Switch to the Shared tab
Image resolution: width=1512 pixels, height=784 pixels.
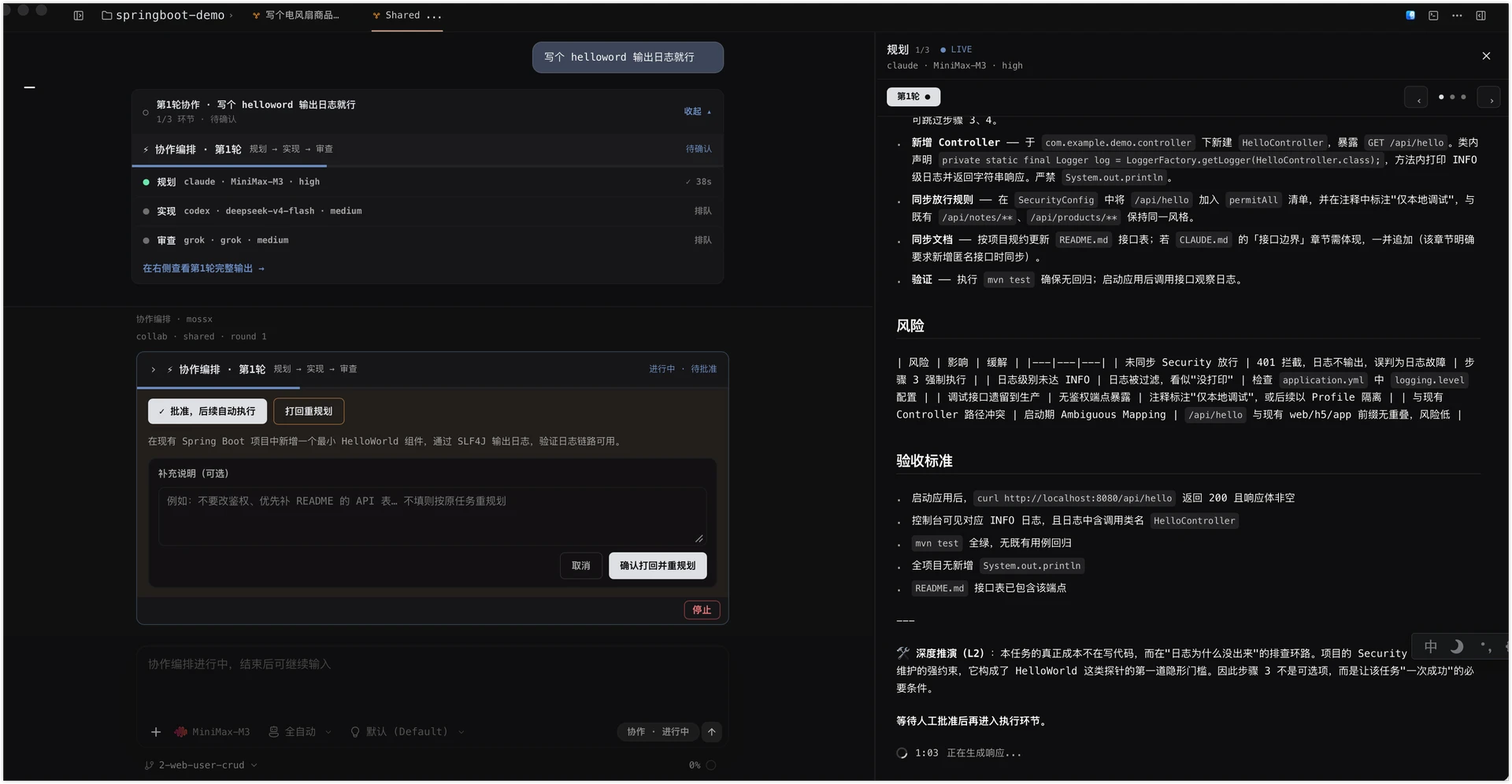click(x=407, y=16)
